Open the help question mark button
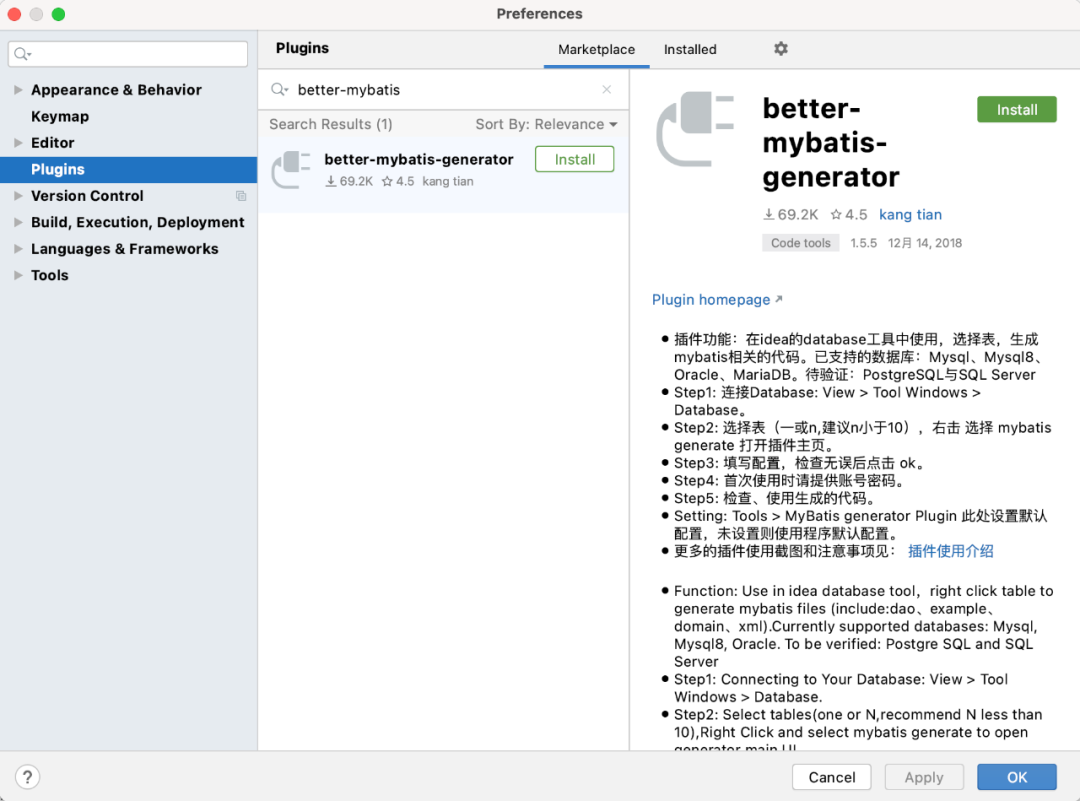This screenshot has height=801, width=1080. pyautogui.click(x=28, y=778)
